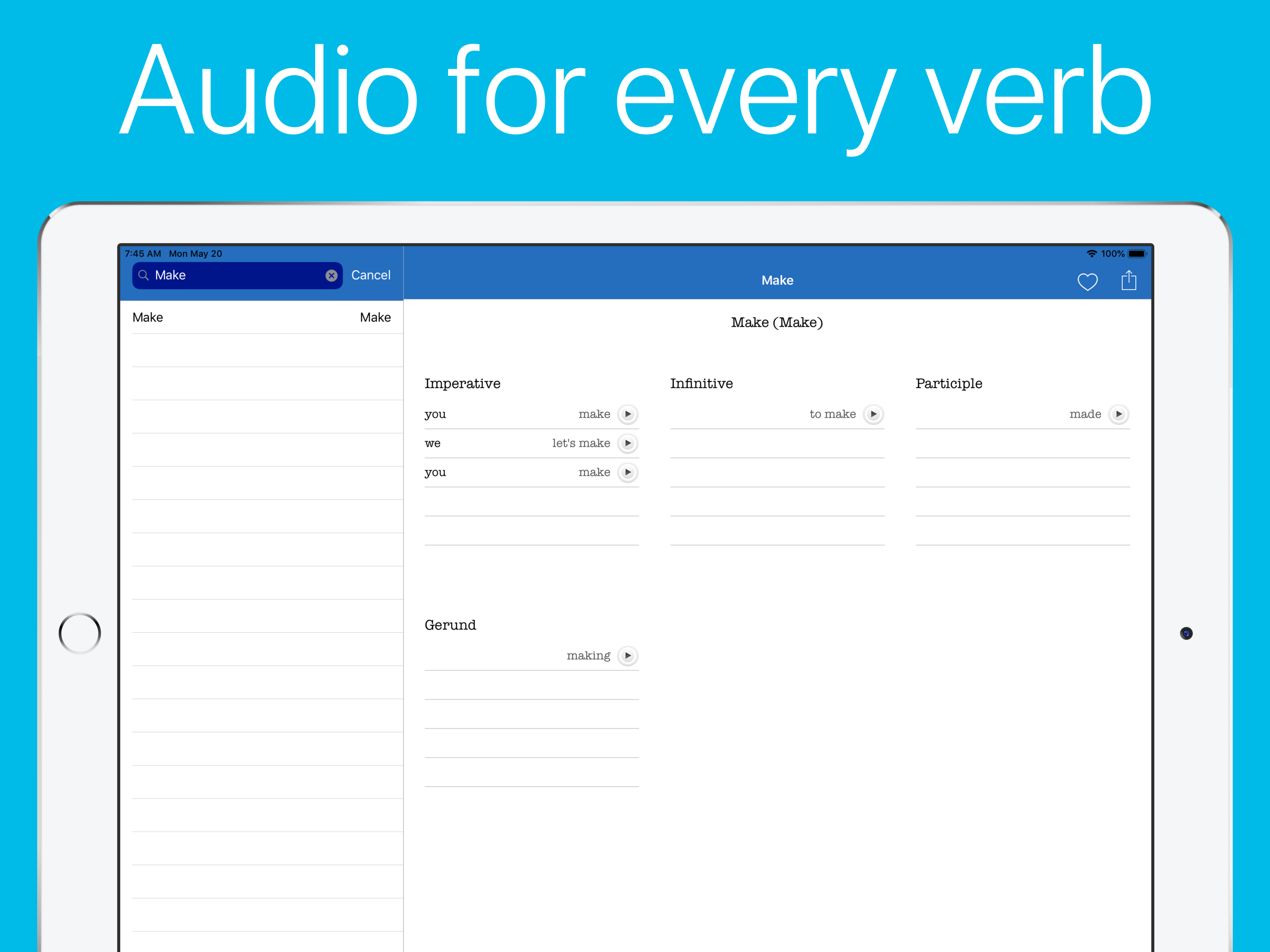This screenshot has height=952, width=1270.
Task: Play audio for the Participle "made"
Action: coord(1118,414)
